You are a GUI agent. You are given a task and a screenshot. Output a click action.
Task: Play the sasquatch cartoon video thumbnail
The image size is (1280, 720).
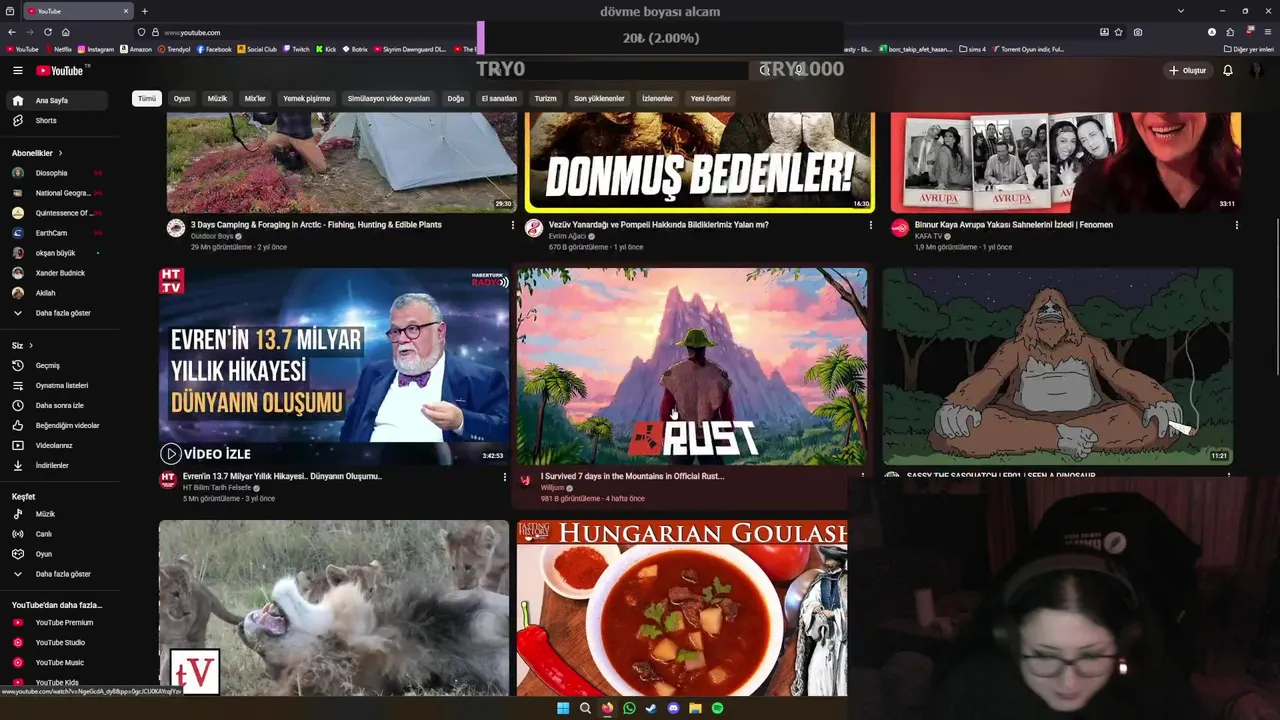(1057, 366)
